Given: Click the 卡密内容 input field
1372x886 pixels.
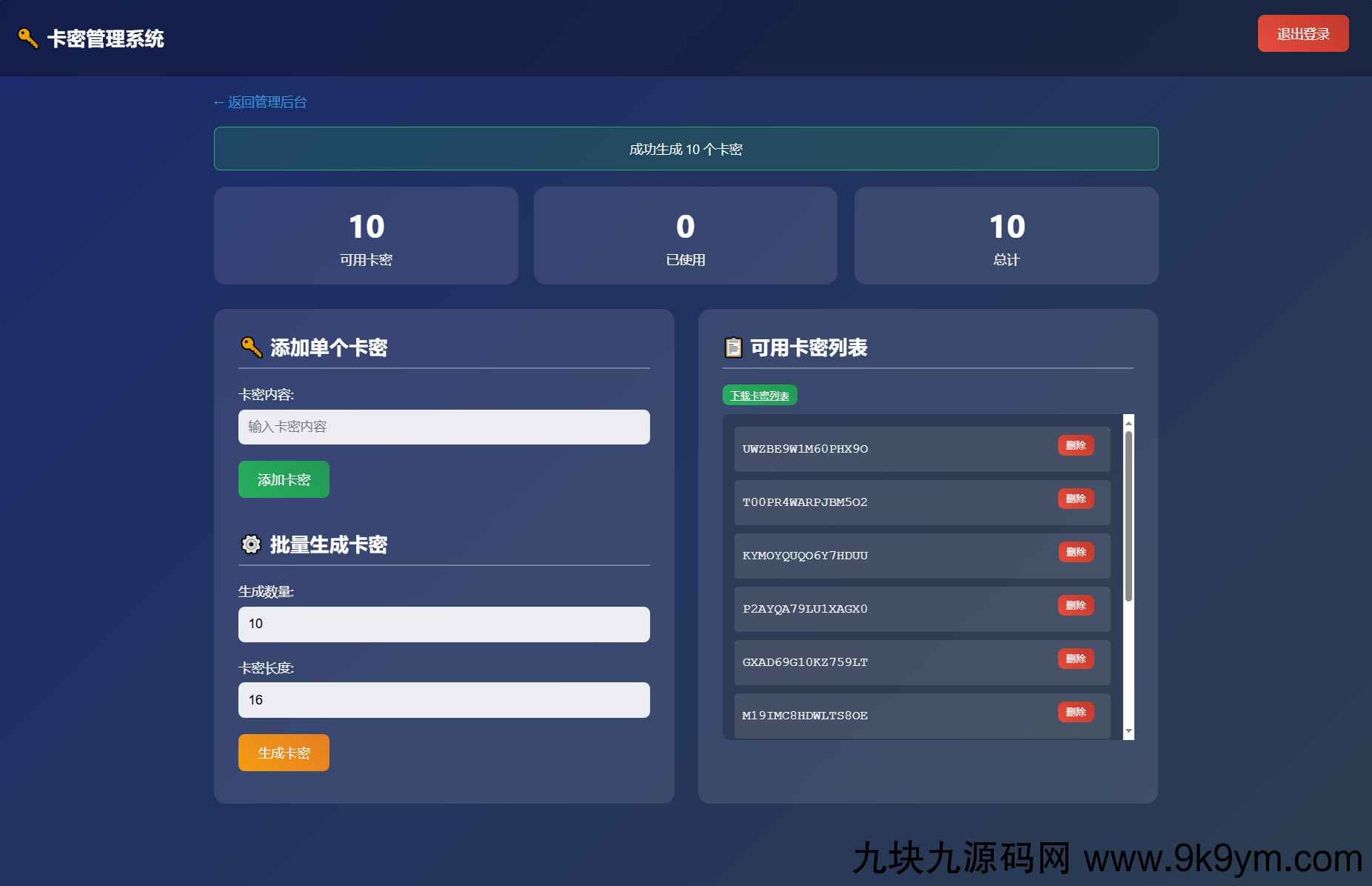Looking at the screenshot, I should (x=444, y=427).
